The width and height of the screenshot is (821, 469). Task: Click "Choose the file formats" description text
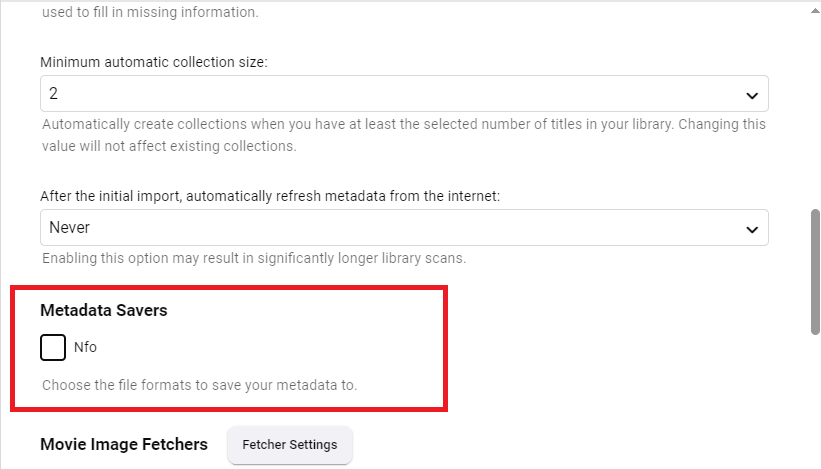[199, 384]
